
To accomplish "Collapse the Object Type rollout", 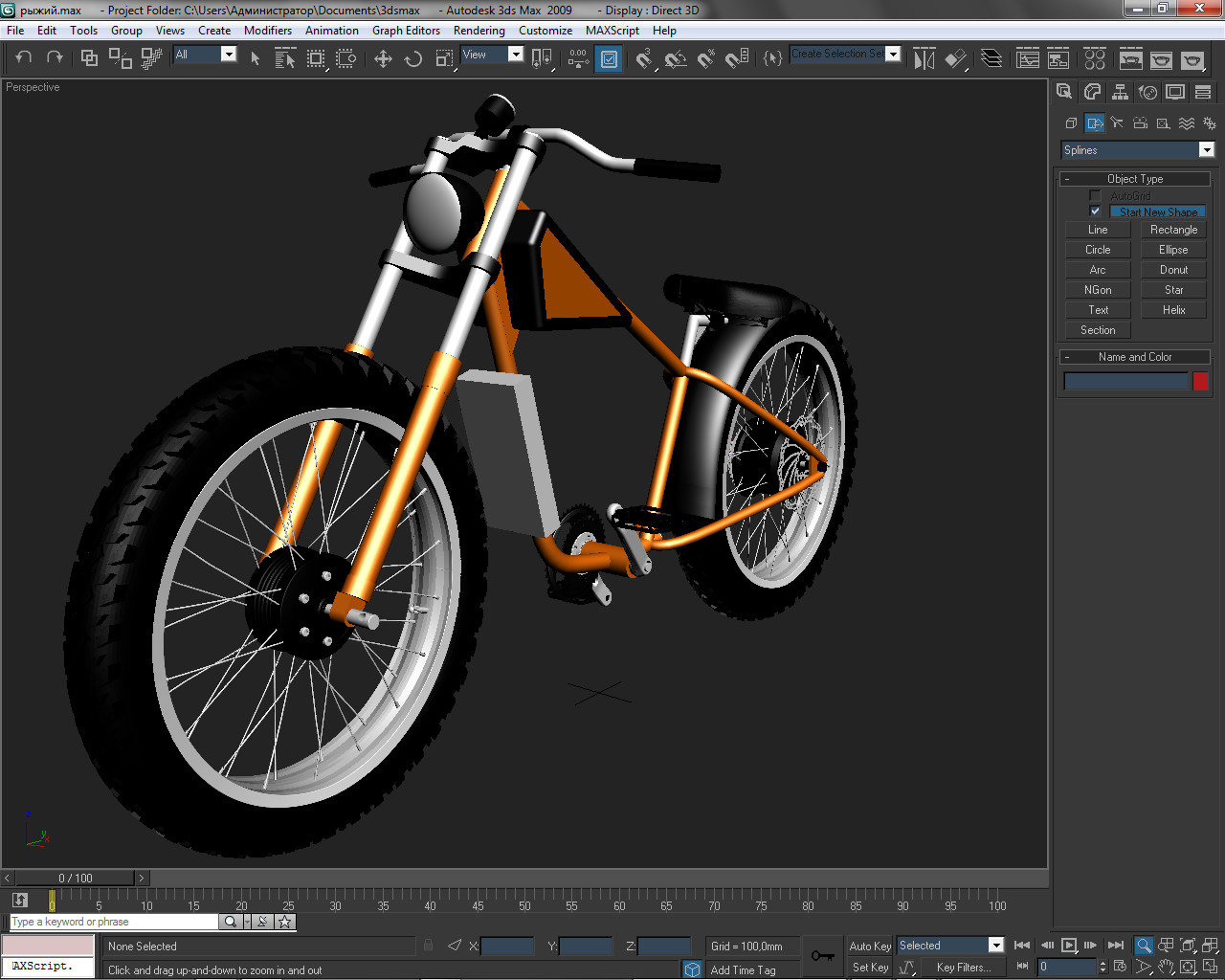I will [1135, 179].
